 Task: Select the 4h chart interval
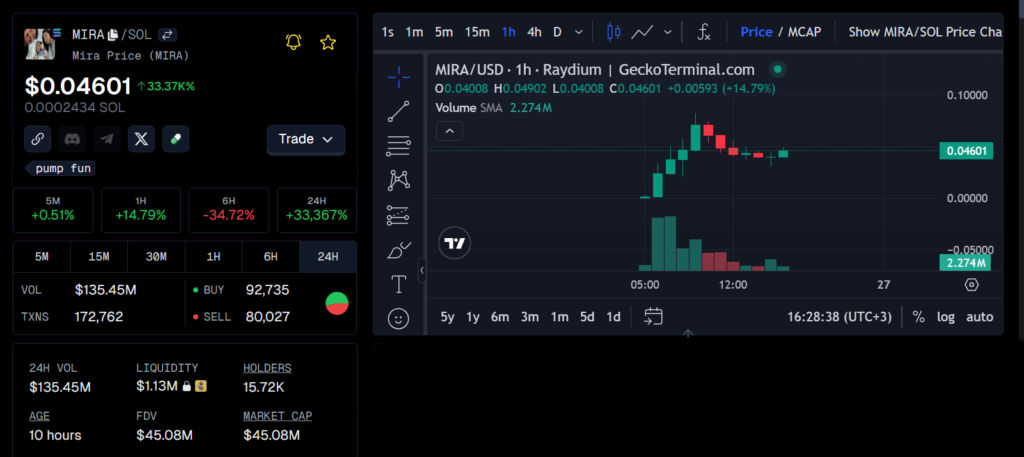pos(534,32)
